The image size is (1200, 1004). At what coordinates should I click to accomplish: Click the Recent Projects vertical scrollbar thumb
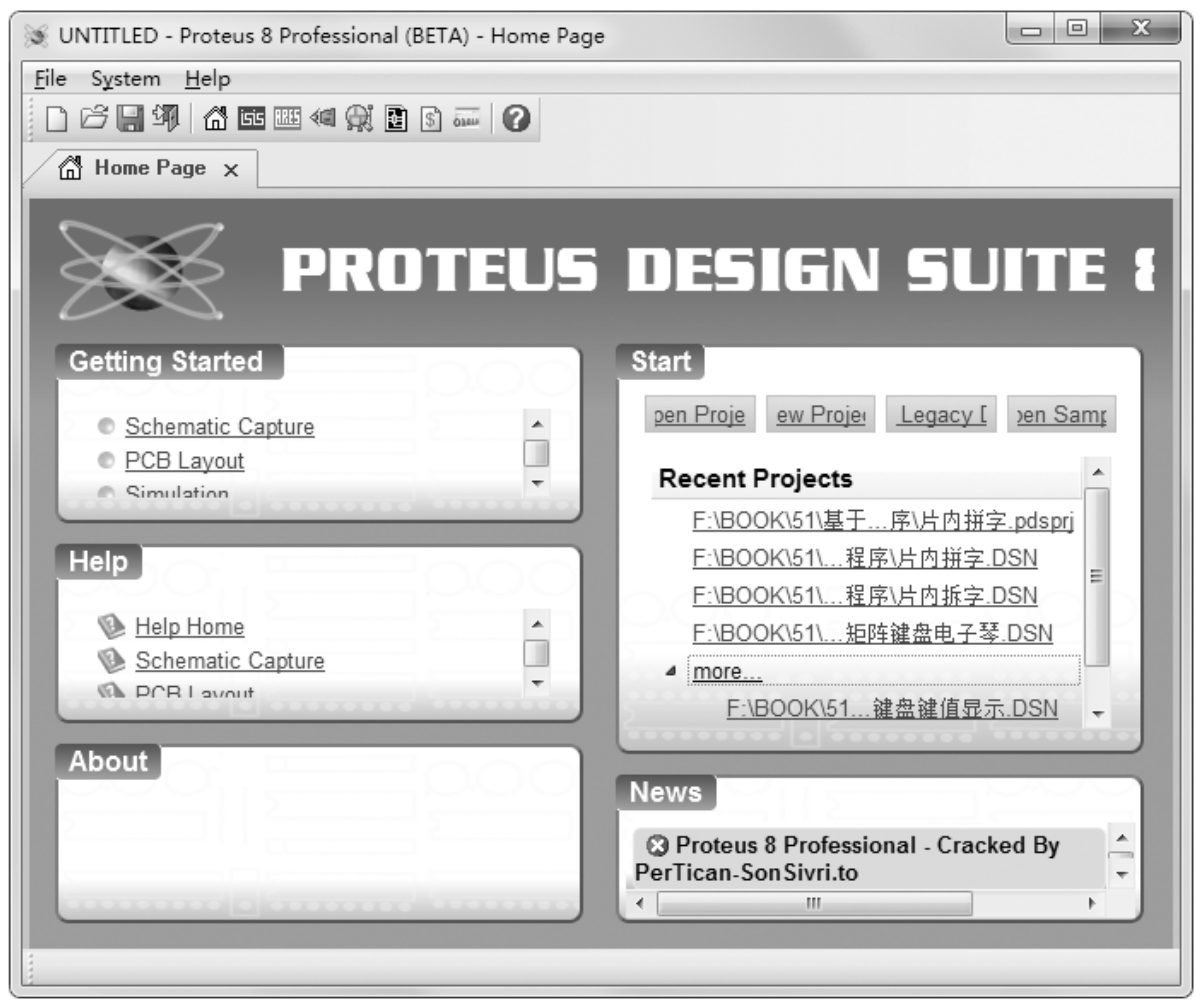1097,577
